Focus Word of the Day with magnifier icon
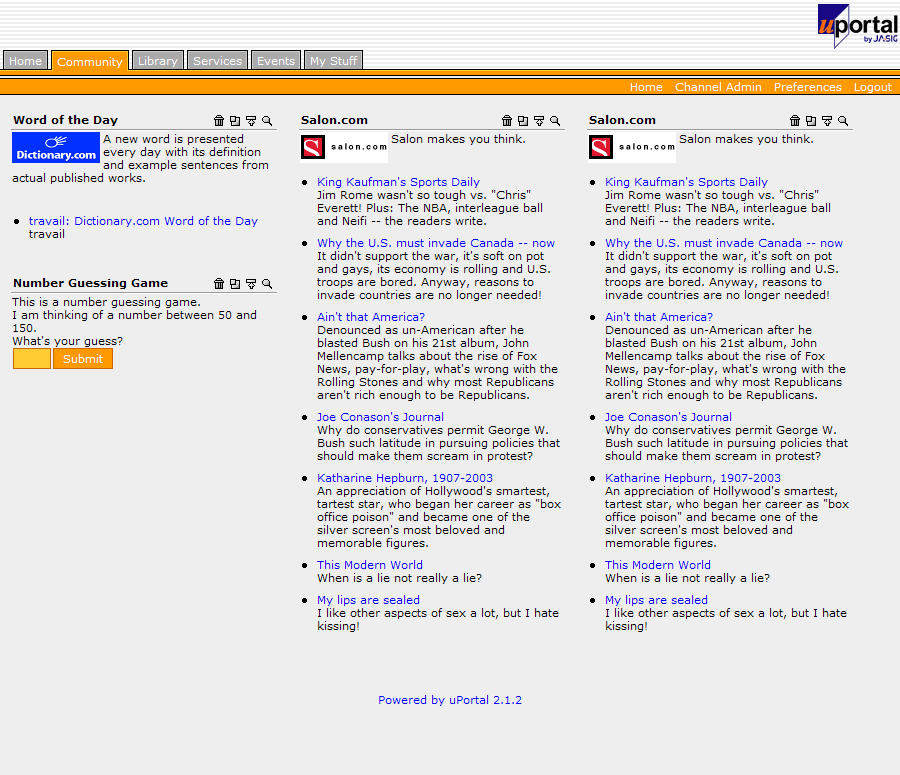This screenshot has width=900, height=775. [x=267, y=121]
